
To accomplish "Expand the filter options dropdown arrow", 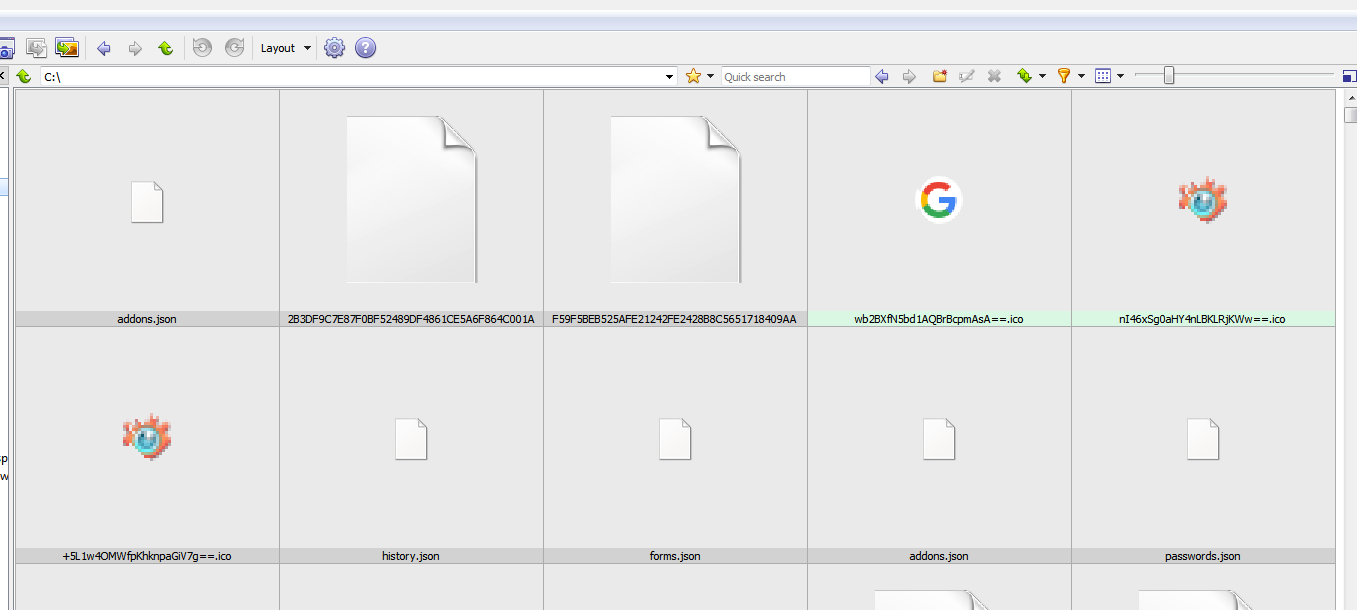I will pos(1081,77).
